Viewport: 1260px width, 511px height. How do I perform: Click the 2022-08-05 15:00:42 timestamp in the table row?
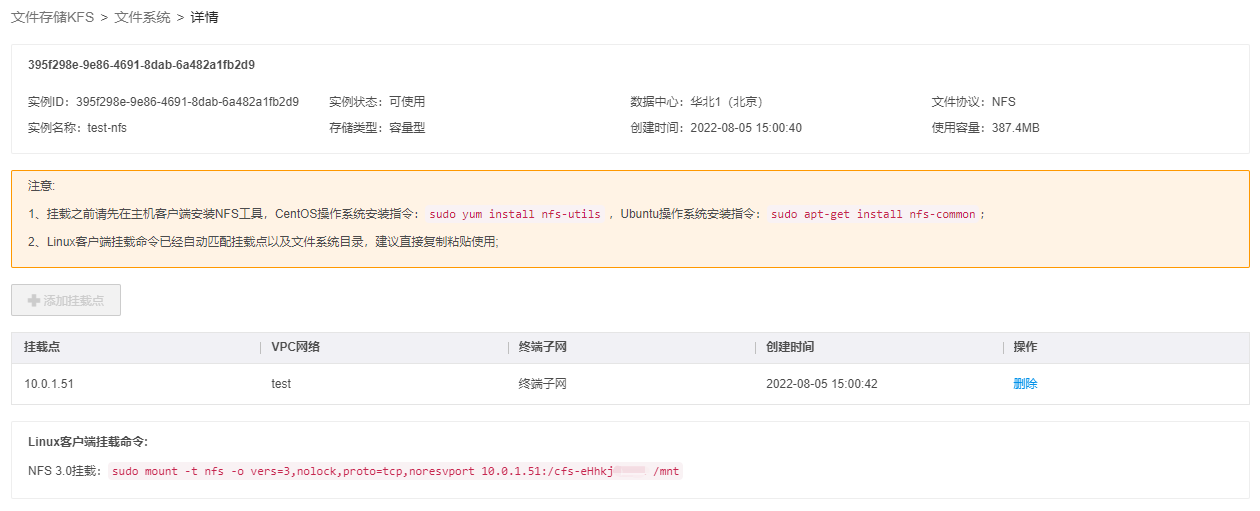point(821,384)
